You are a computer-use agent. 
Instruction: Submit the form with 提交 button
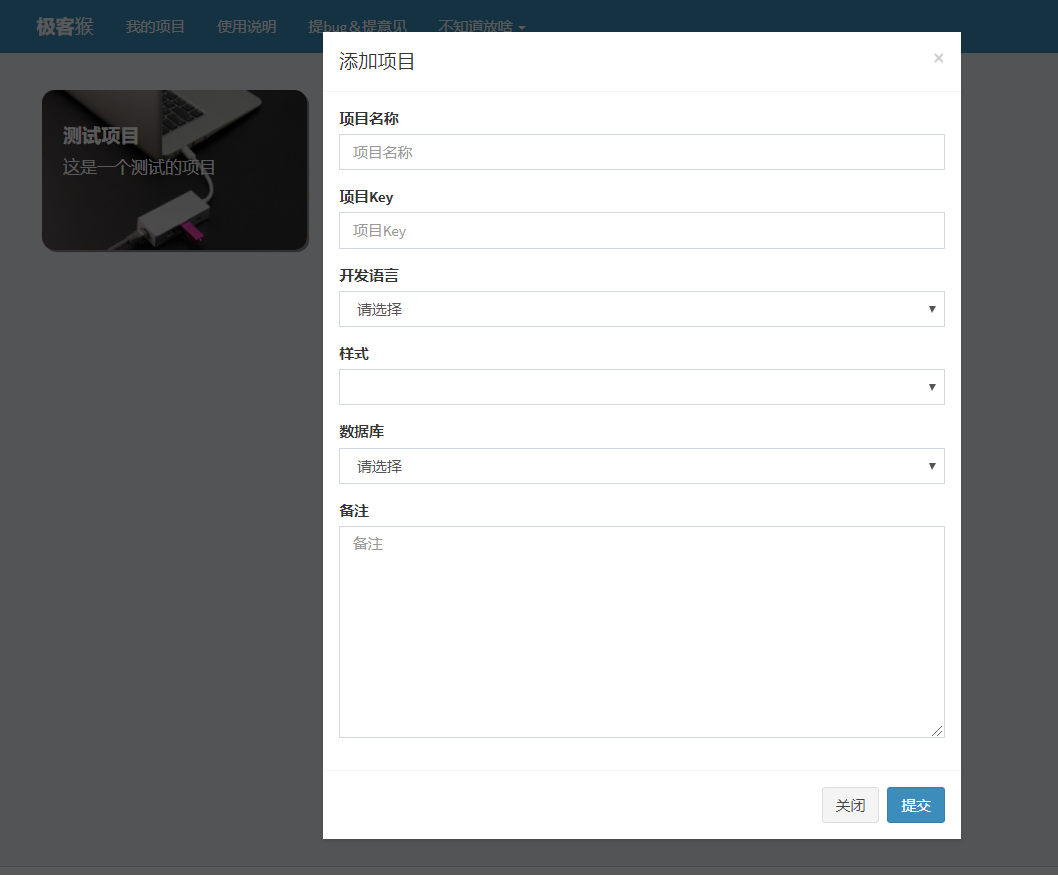[x=916, y=805]
